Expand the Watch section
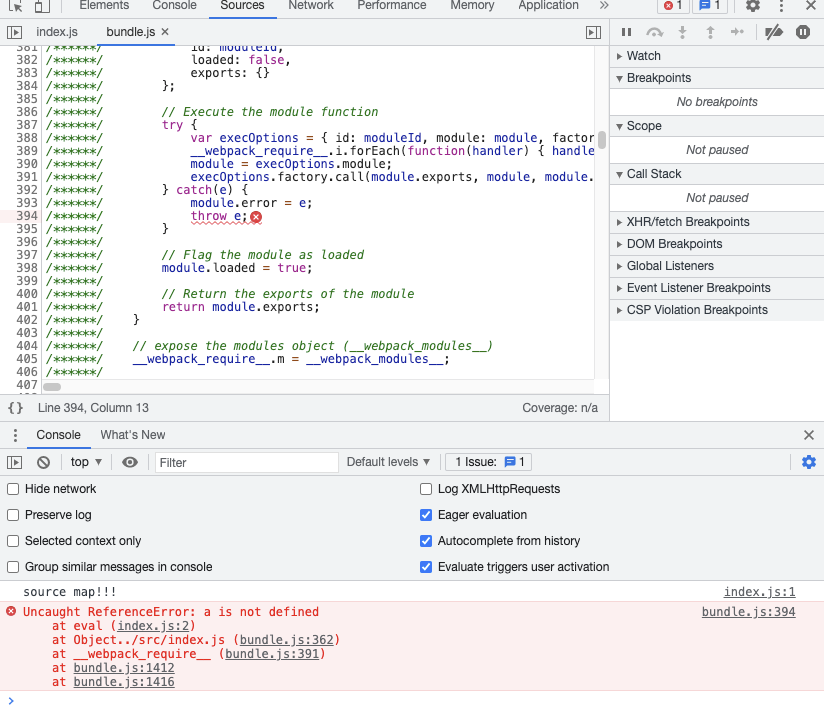This screenshot has height=716, width=824. [x=717, y=56]
